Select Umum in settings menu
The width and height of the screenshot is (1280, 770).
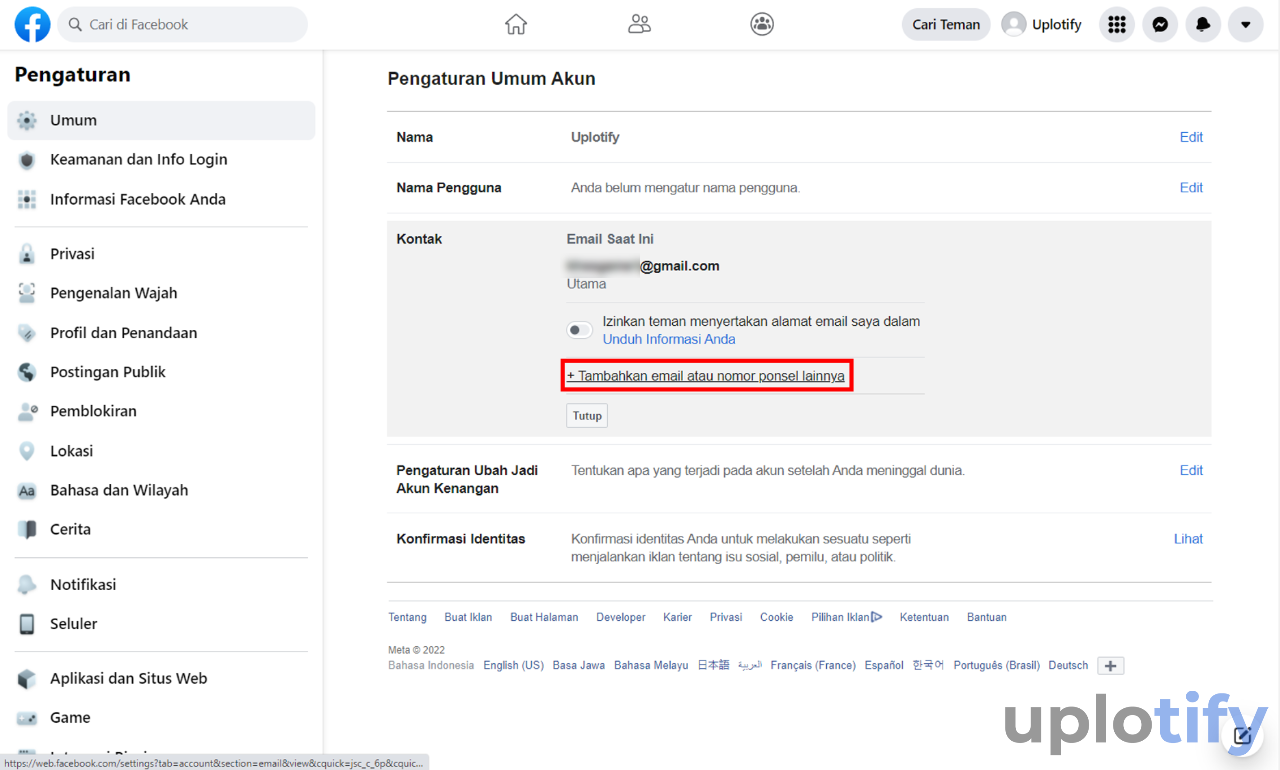tap(161, 120)
